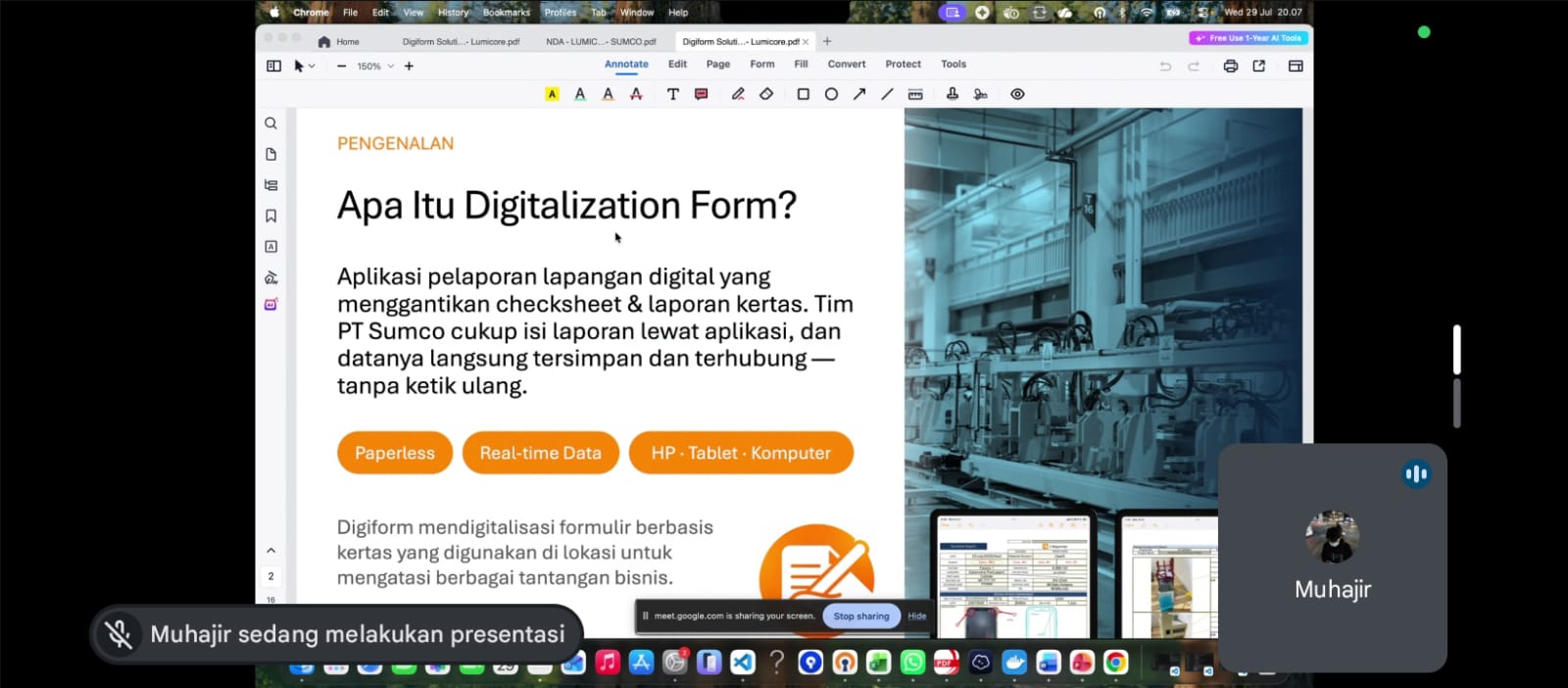
Task: Open the Tools tab
Action: (x=954, y=64)
